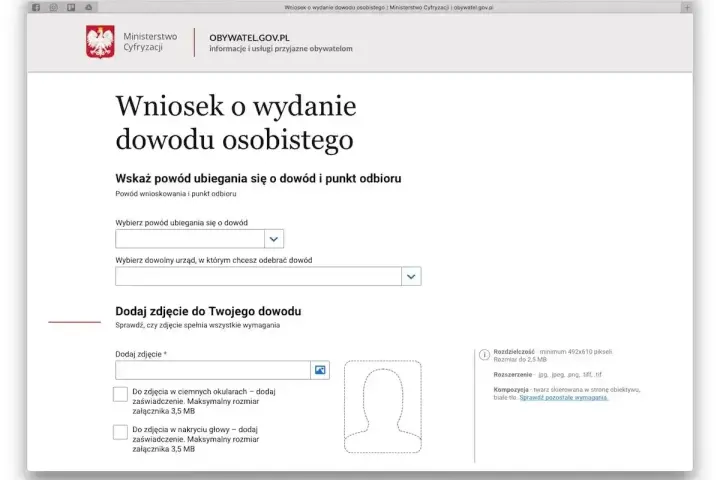The height and width of the screenshot is (480, 720).
Task: Click 'informacje i usługi przyjazne obywatelom' tagline
Action: (281, 49)
